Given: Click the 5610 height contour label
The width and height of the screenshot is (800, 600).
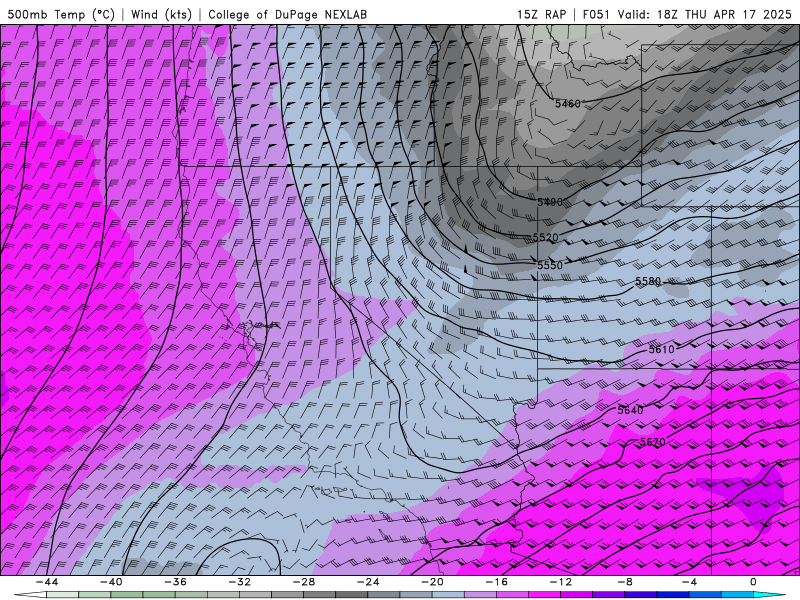Looking at the screenshot, I should point(661,349).
